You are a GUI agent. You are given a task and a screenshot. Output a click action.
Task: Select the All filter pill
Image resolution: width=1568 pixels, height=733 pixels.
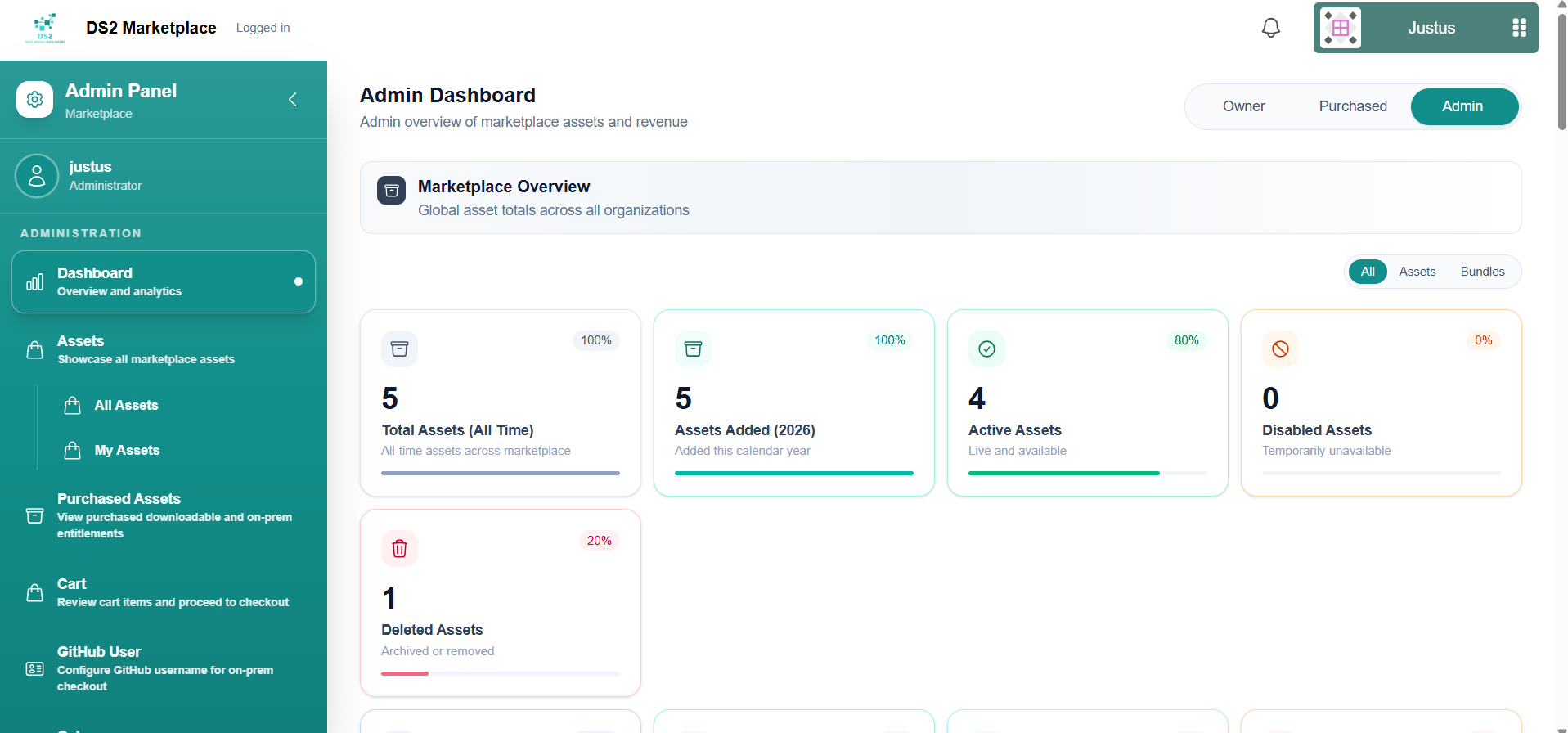[x=1368, y=272]
